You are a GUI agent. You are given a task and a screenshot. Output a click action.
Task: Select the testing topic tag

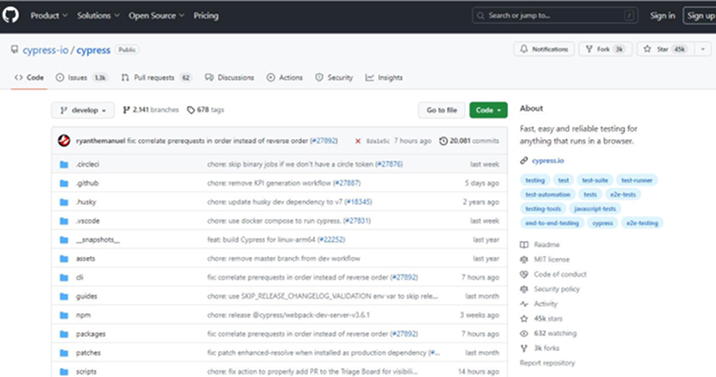coord(535,180)
